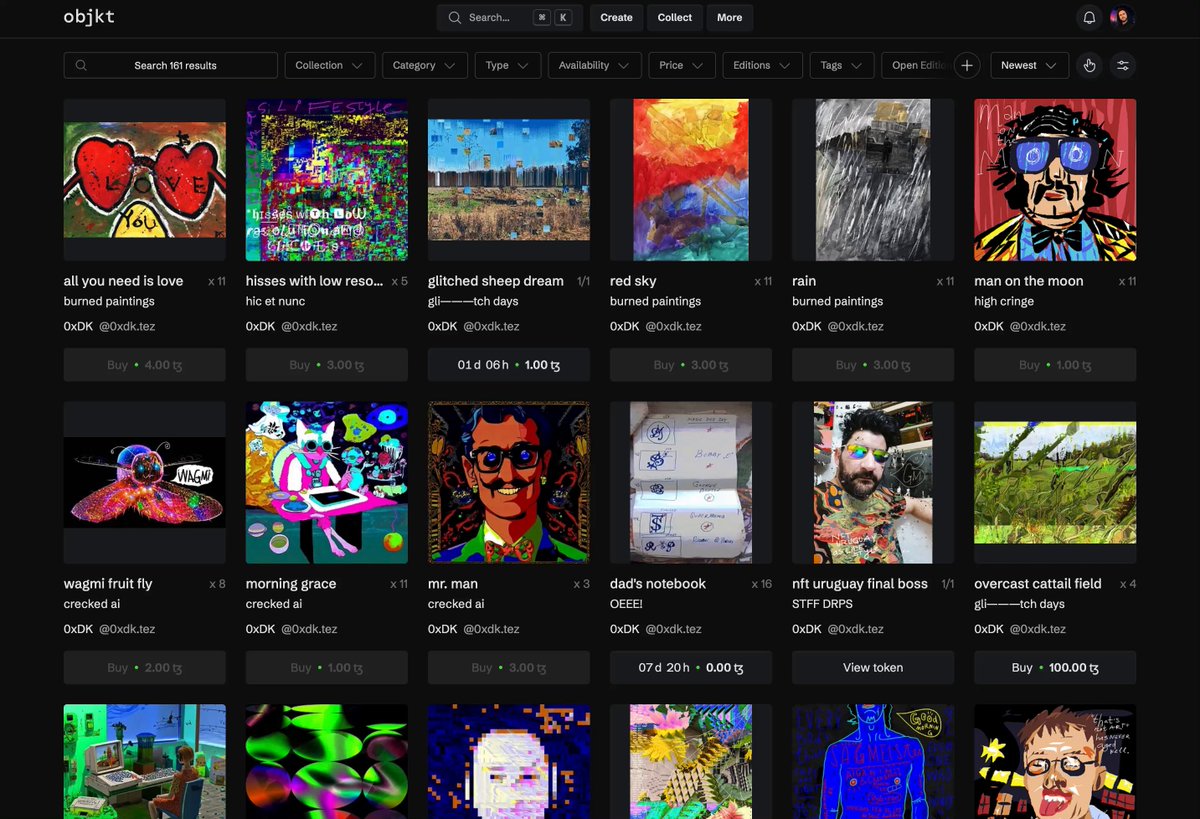Open the hisses with low reso... title
Screen dimensions: 1200x819
point(314,281)
